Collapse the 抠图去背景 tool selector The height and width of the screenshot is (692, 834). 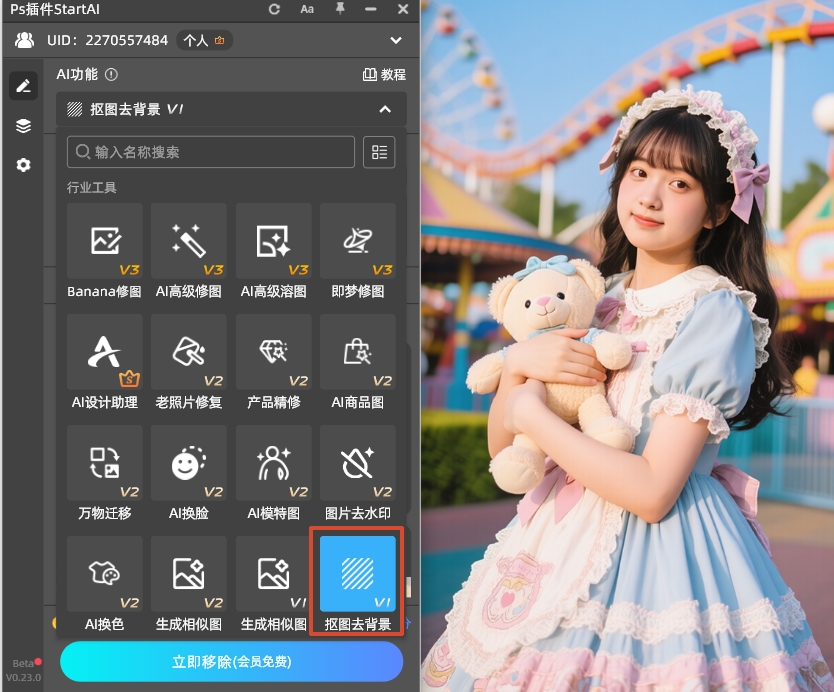[x=385, y=109]
